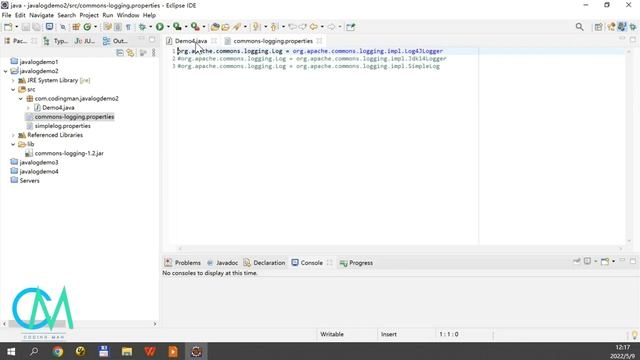Open the Run menu
The width and height of the screenshot is (640, 360).
(108, 15)
